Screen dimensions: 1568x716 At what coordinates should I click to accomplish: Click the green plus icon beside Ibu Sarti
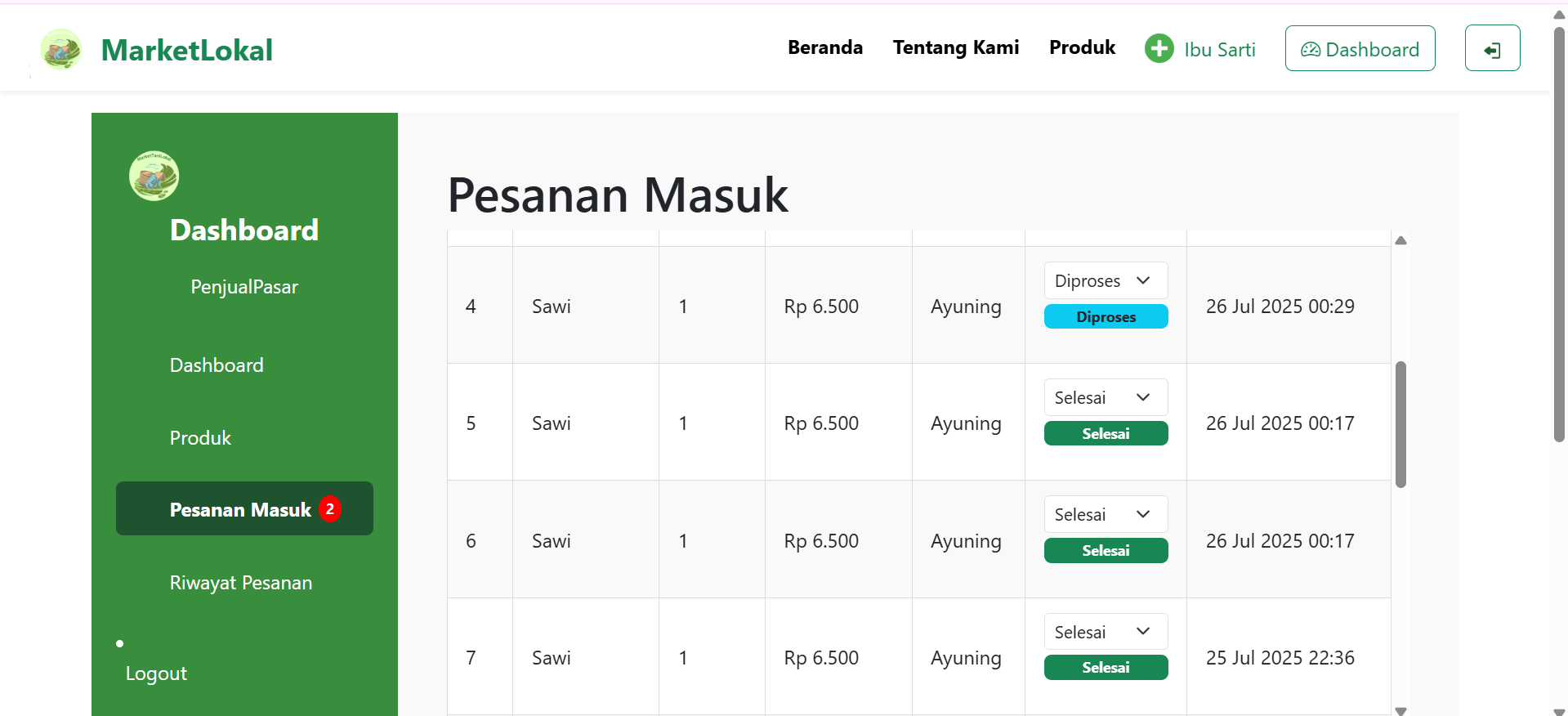click(x=1159, y=49)
